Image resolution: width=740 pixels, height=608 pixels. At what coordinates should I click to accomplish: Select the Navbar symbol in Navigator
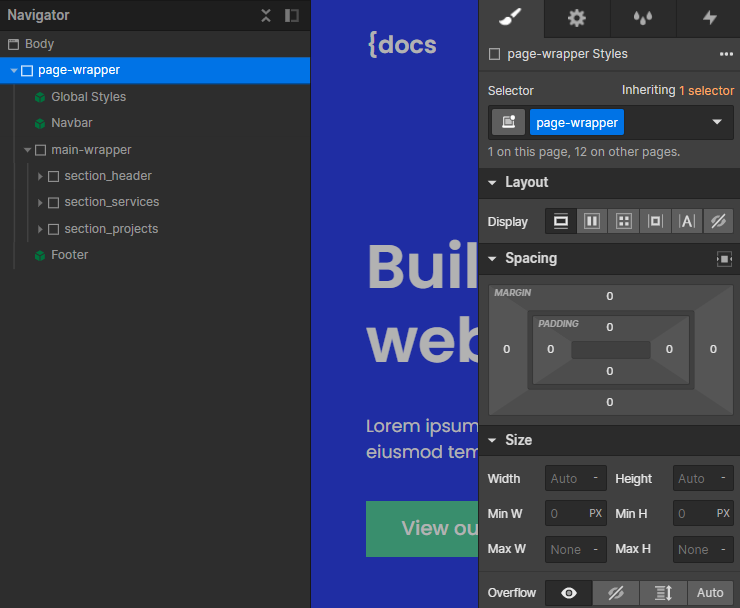72,123
